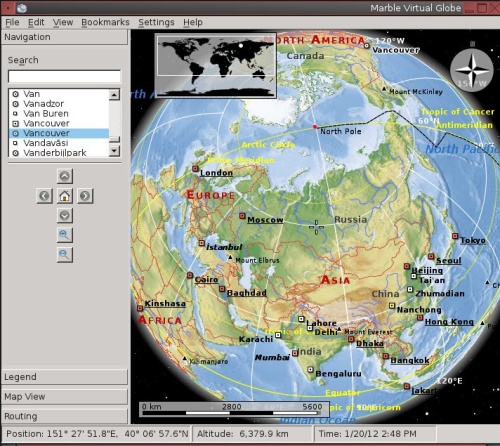Click the Cairo city marker
Screen dimensions: 500x446
[190, 275]
